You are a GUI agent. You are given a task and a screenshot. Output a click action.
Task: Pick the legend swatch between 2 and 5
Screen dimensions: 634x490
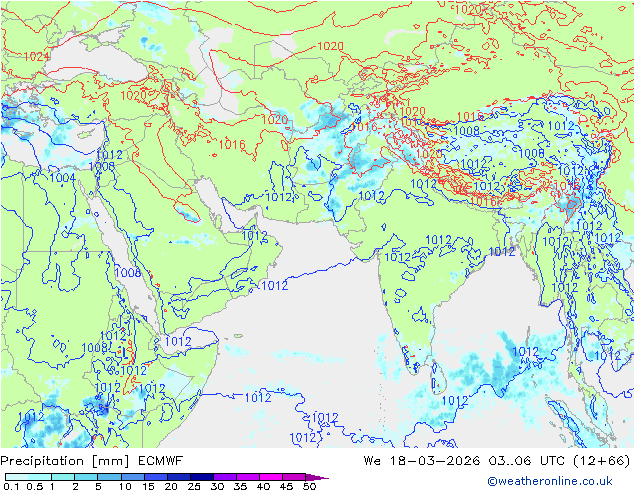tap(87, 477)
